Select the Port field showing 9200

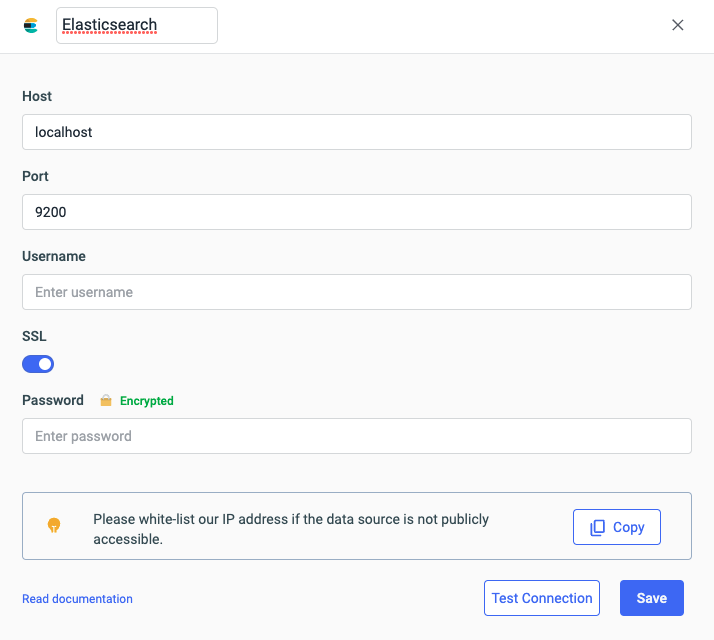coord(357,212)
